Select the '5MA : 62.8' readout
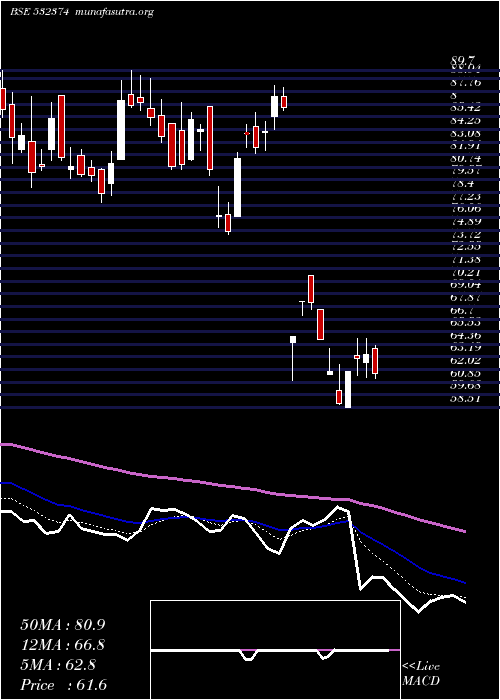 (58, 665)
